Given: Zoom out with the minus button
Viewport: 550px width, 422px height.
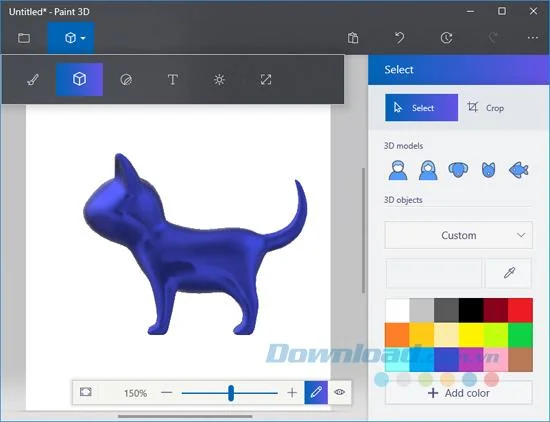Looking at the screenshot, I should pyautogui.click(x=167, y=392).
